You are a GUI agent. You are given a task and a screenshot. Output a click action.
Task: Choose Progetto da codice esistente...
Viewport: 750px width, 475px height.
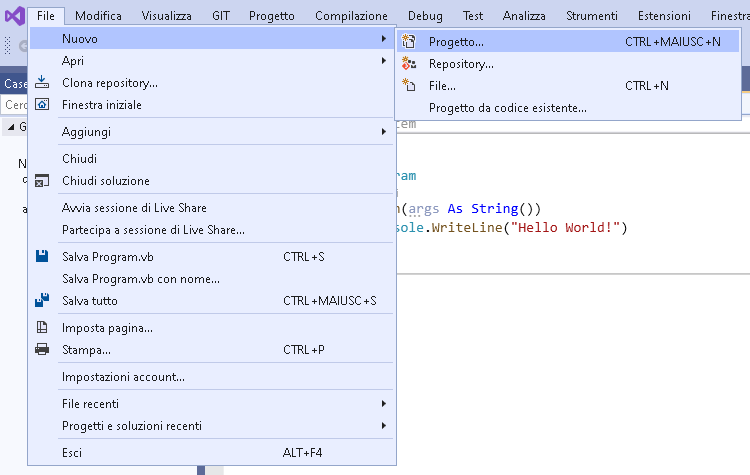[568, 108]
